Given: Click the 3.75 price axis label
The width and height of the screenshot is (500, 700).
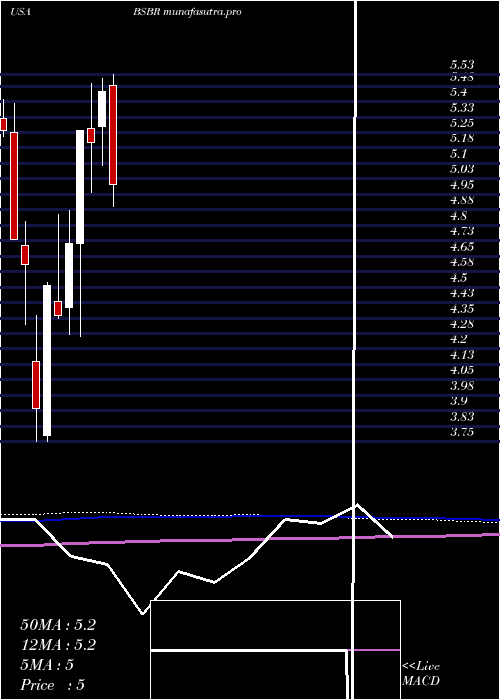Looking at the screenshot, I should pyautogui.click(x=462, y=432).
